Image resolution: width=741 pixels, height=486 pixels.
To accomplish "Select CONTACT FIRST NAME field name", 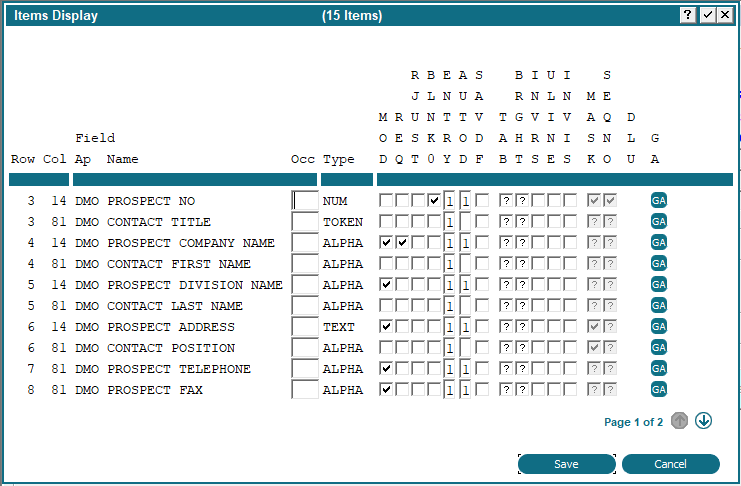I will (x=179, y=264).
